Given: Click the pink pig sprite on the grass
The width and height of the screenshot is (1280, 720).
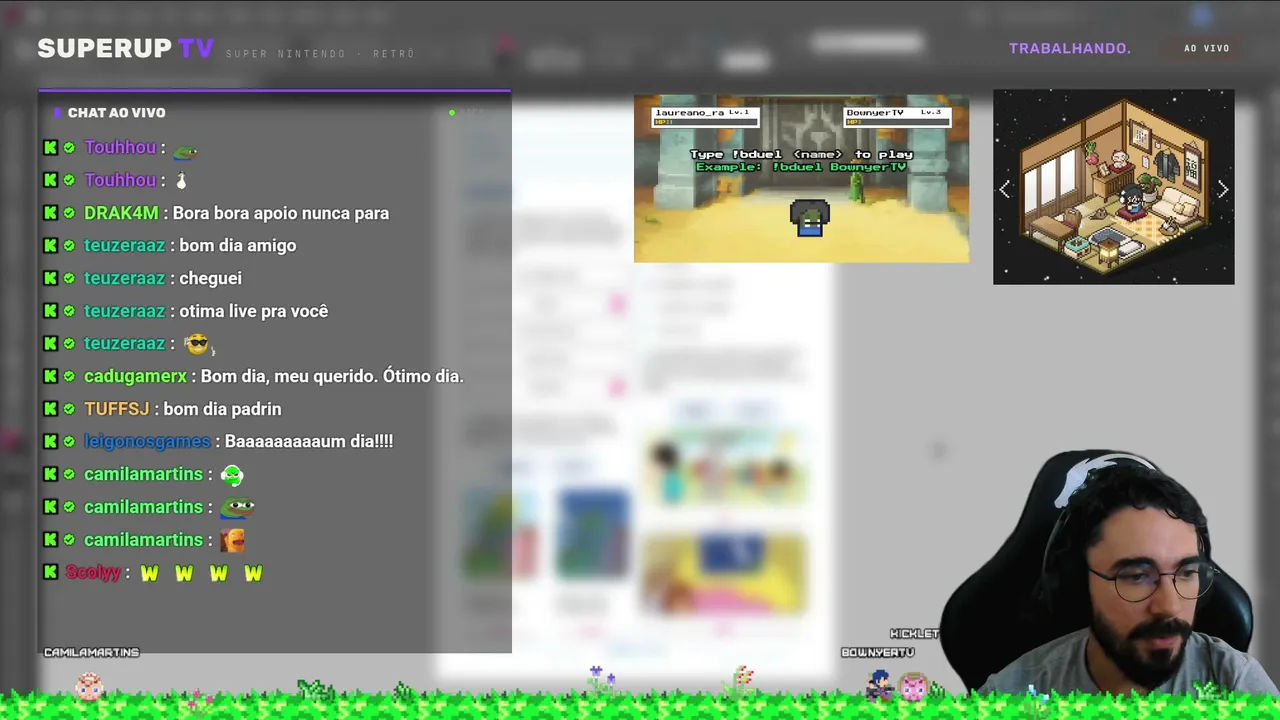Looking at the screenshot, I should 913,686.
